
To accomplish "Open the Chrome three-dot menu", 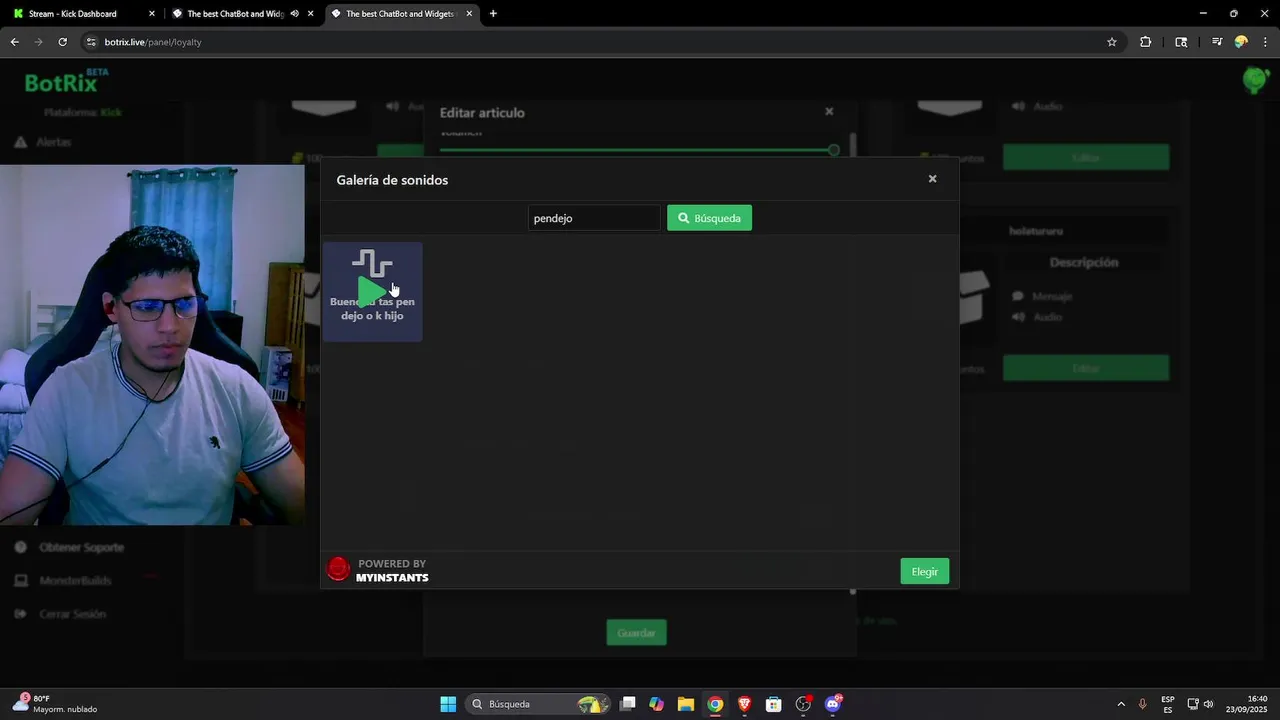I will [x=1263, y=42].
